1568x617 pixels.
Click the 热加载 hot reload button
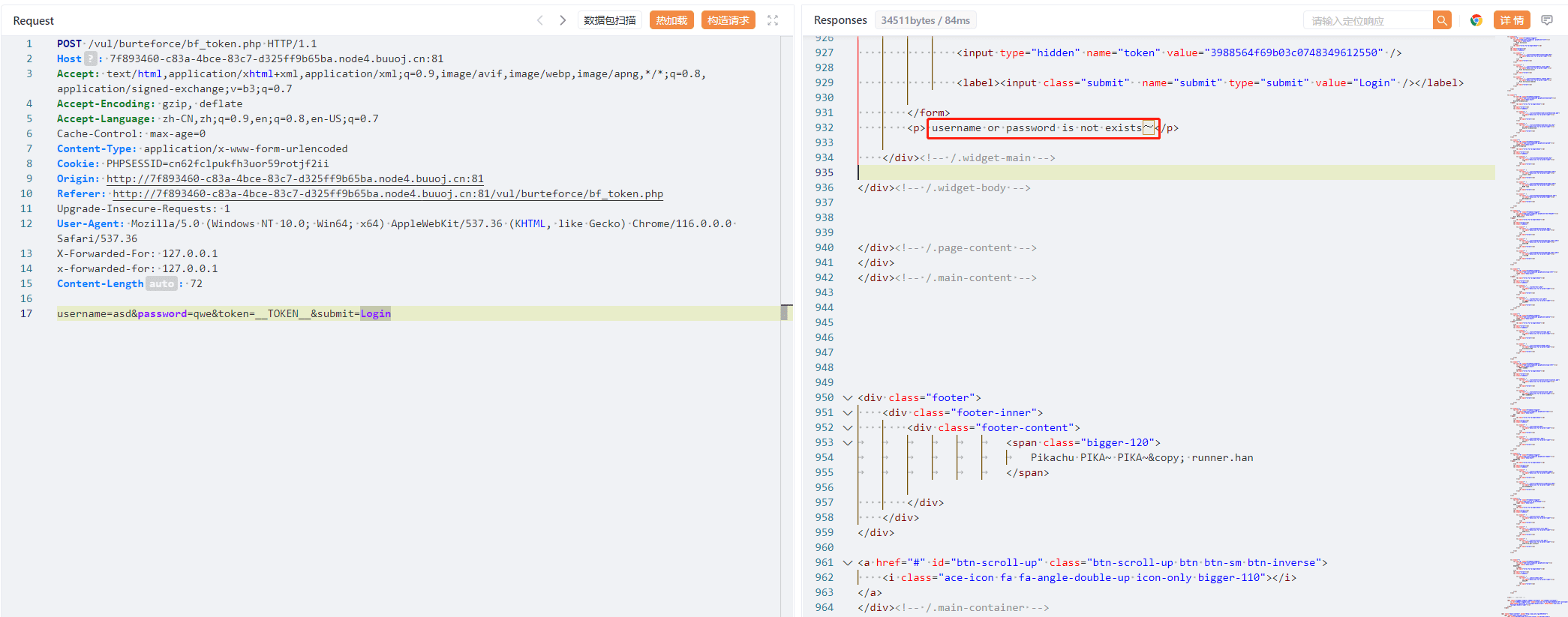[671, 20]
